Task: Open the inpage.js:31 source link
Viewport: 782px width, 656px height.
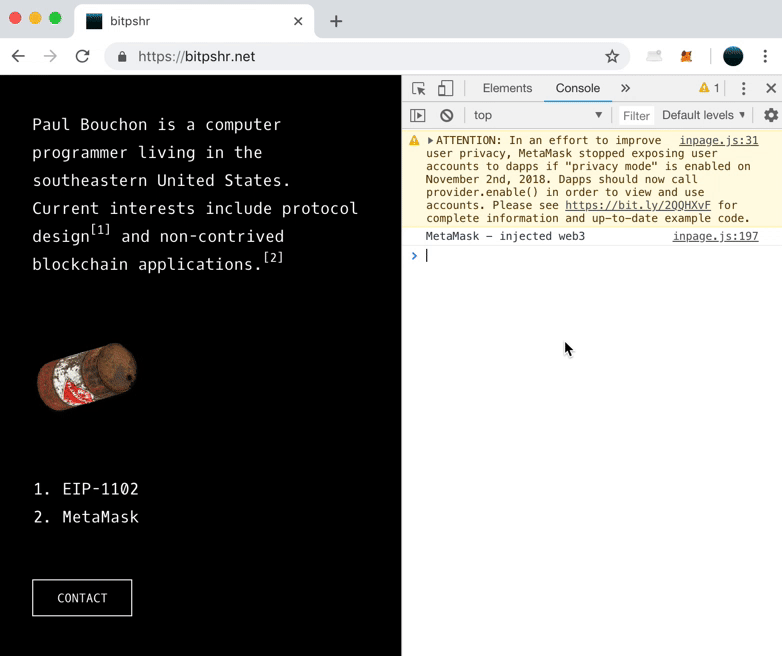Action: [x=719, y=140]
